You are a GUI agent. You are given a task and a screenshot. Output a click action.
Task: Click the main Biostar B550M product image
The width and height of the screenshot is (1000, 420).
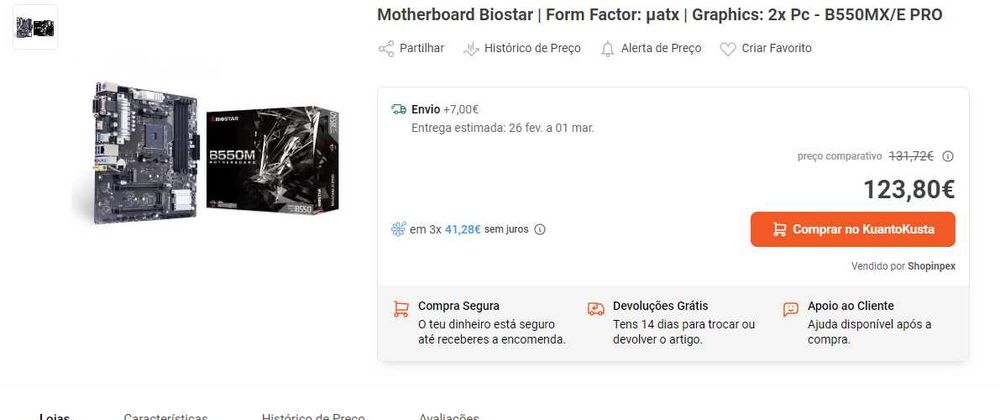pos(208,148)
